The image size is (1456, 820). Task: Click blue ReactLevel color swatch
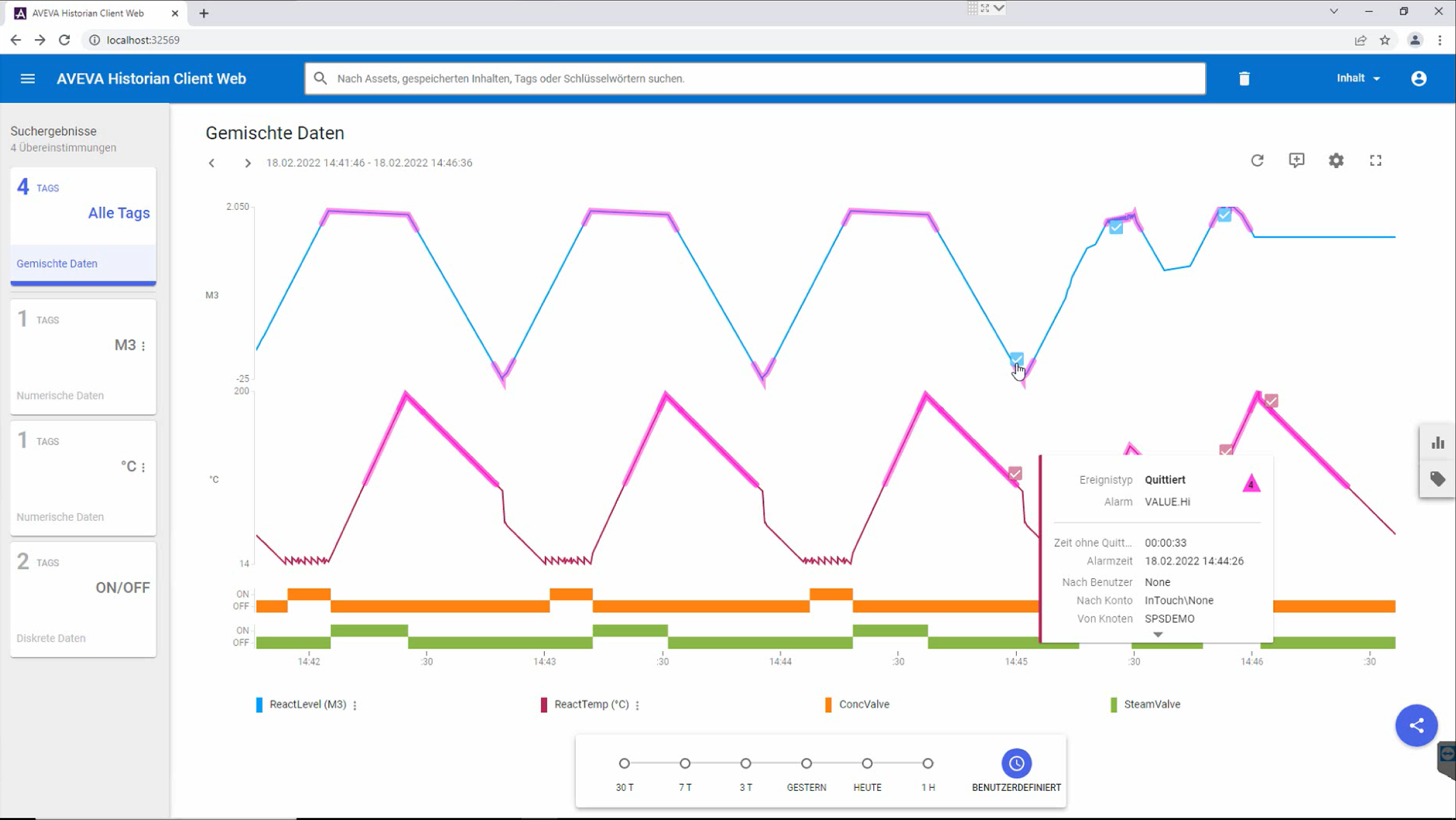[259, 705]
